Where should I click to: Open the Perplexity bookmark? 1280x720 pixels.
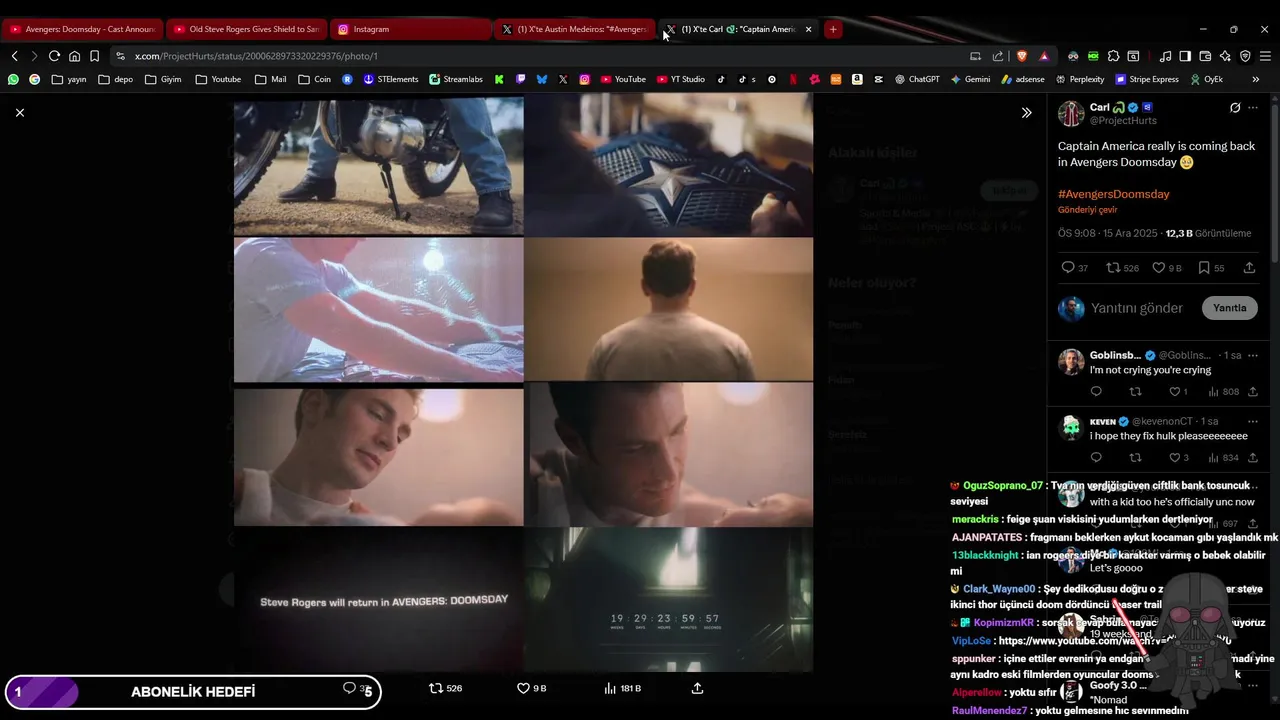[1079, 79]
